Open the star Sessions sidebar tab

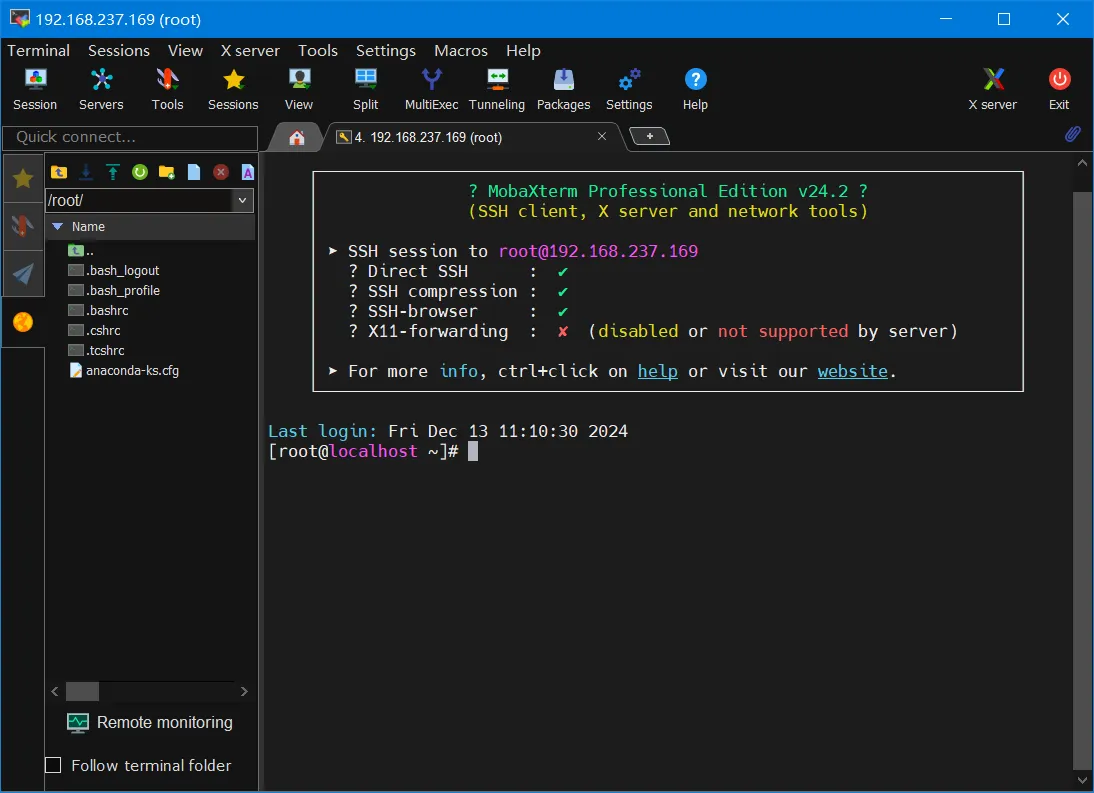(x=23, y=179)
